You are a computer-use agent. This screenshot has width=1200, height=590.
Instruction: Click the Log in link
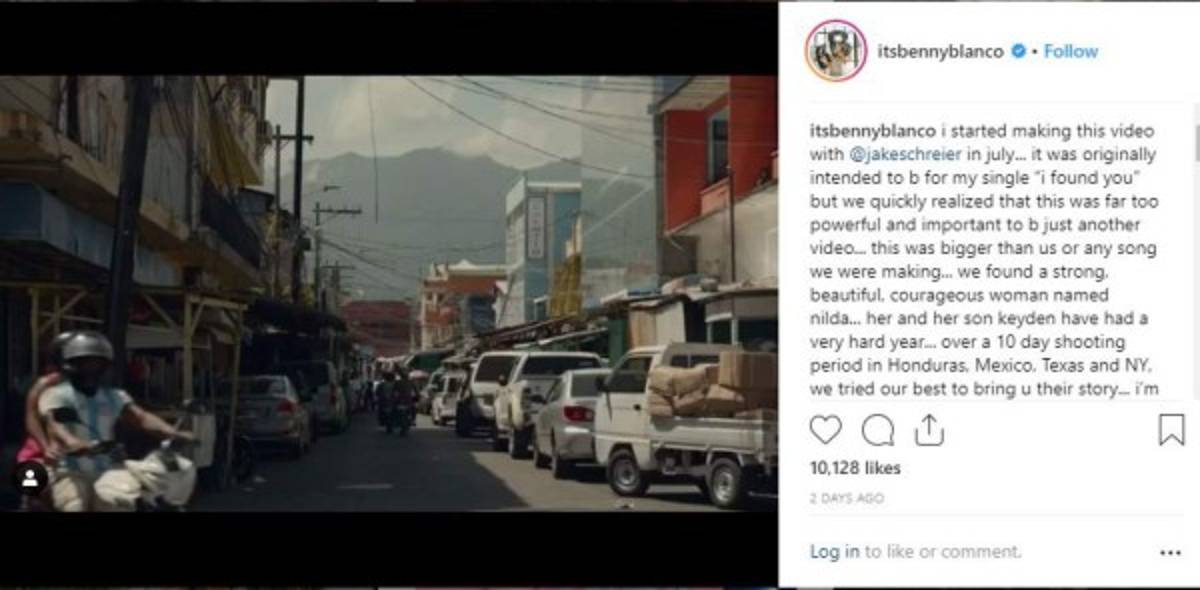pyautogui.click(x=834, y=551)
